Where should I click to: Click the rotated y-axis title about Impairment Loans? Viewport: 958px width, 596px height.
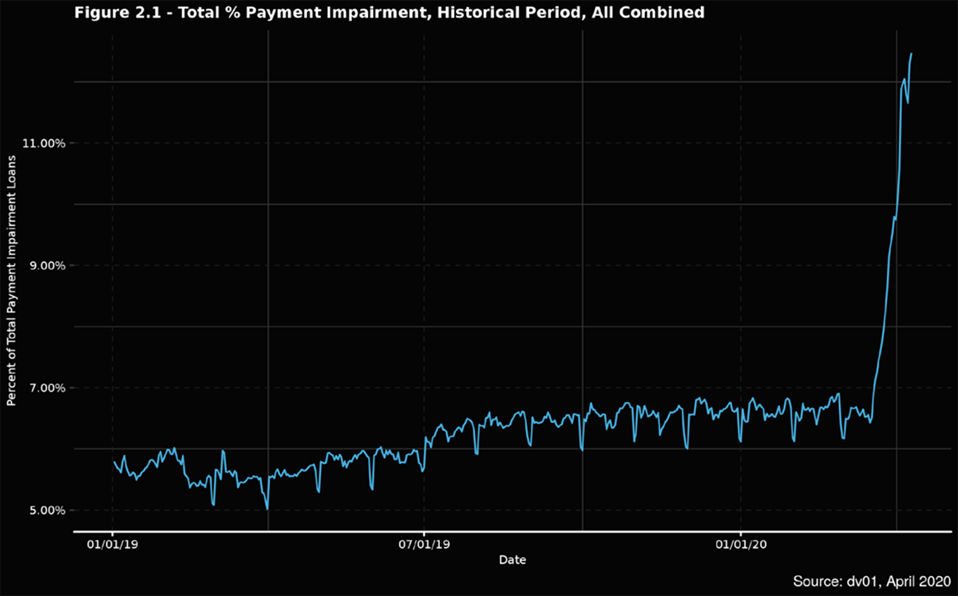click(x=12, y=302)
